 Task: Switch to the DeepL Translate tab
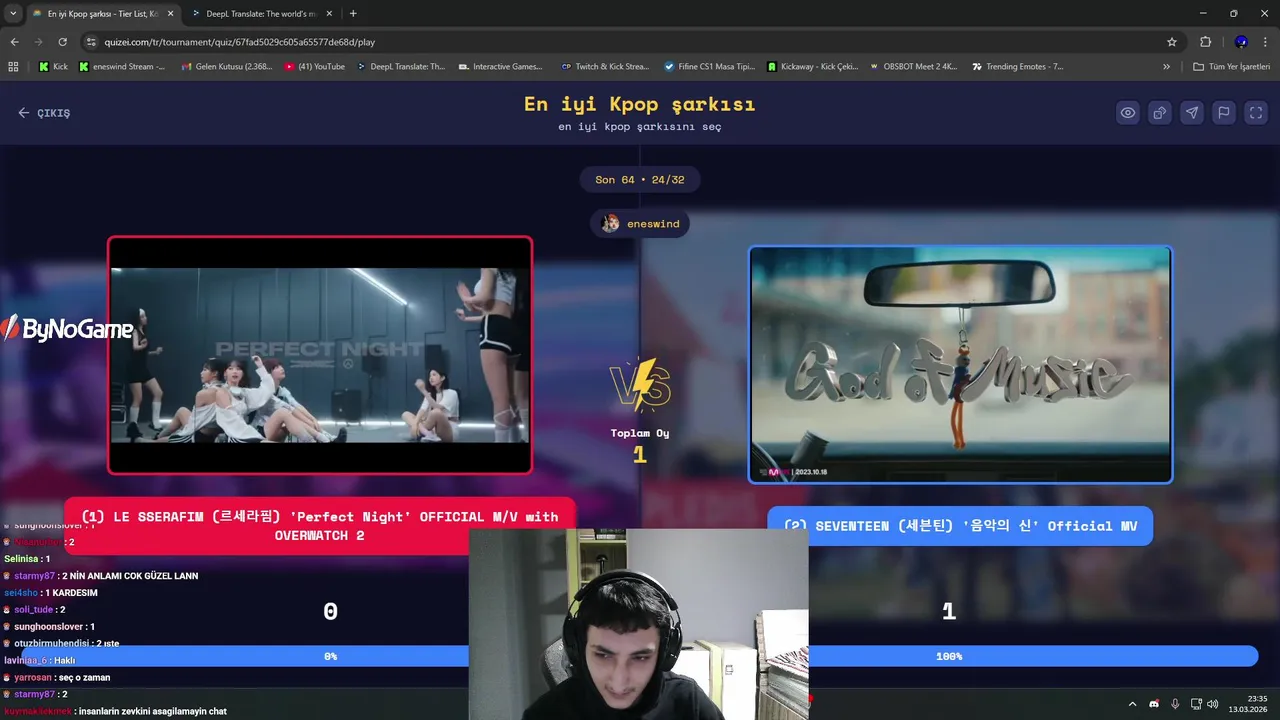[x=262, y=14]
